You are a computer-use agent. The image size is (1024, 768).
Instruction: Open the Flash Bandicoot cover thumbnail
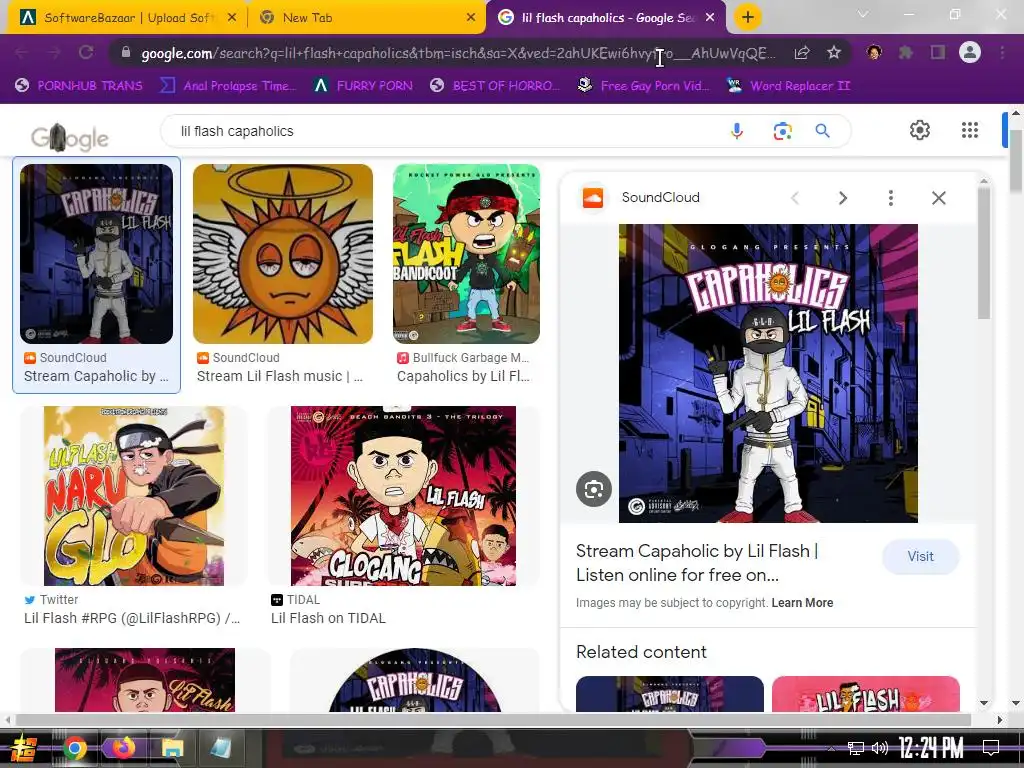click(466, 254)
